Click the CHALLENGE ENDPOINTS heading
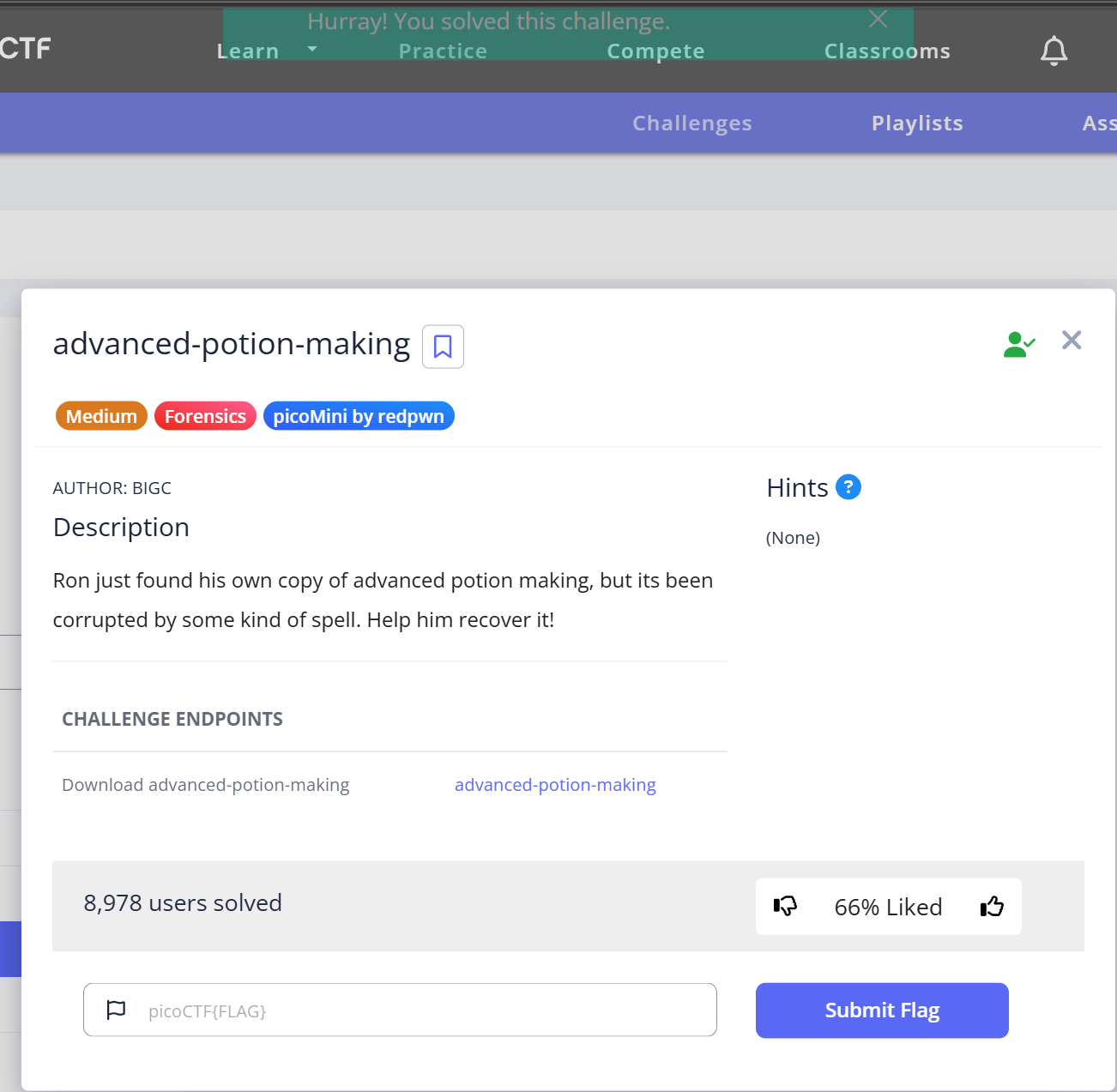Viewport: 1117px width, 1092px height. pyautogui.click(x=172, y=719)
